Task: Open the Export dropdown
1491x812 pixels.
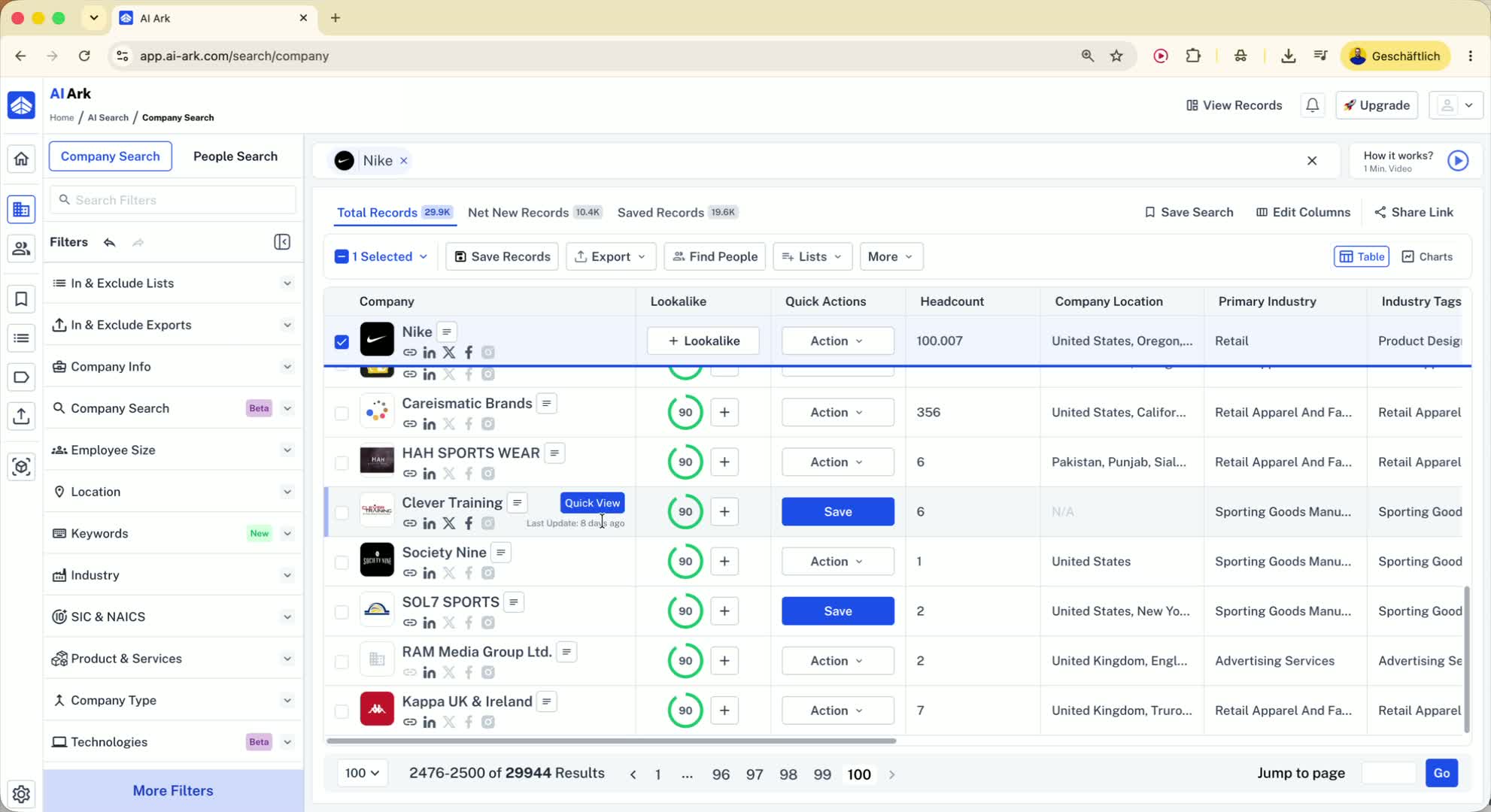Action: coord(611,256)
